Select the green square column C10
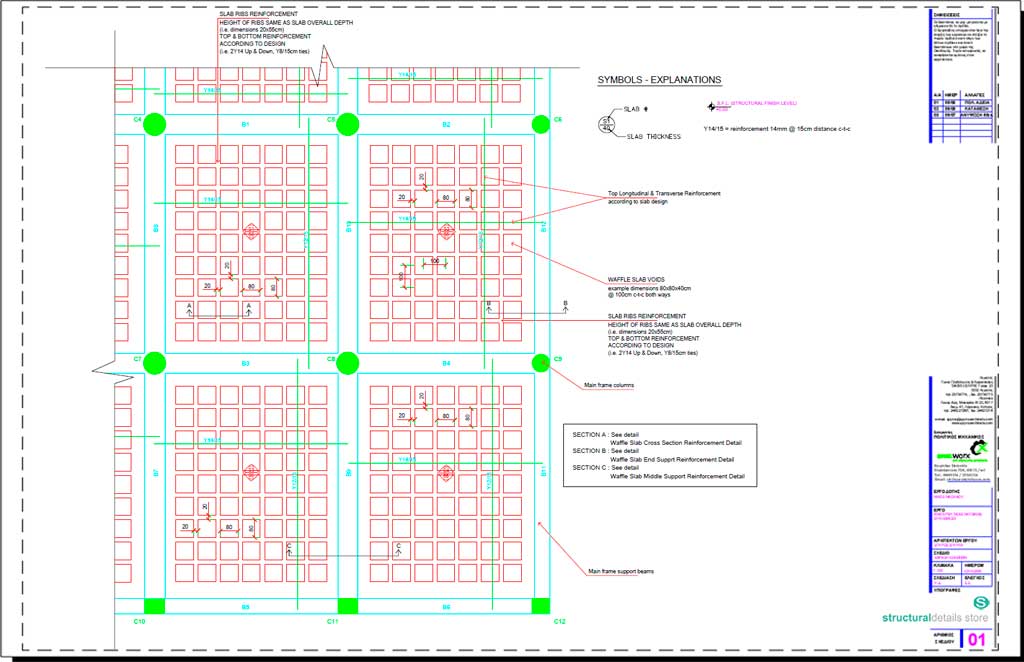This screenshot has height=662, width=1024. (x=154, y=605)
